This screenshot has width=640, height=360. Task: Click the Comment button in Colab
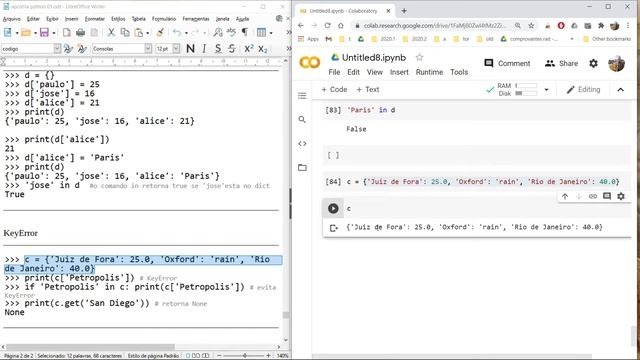(507, 63)
